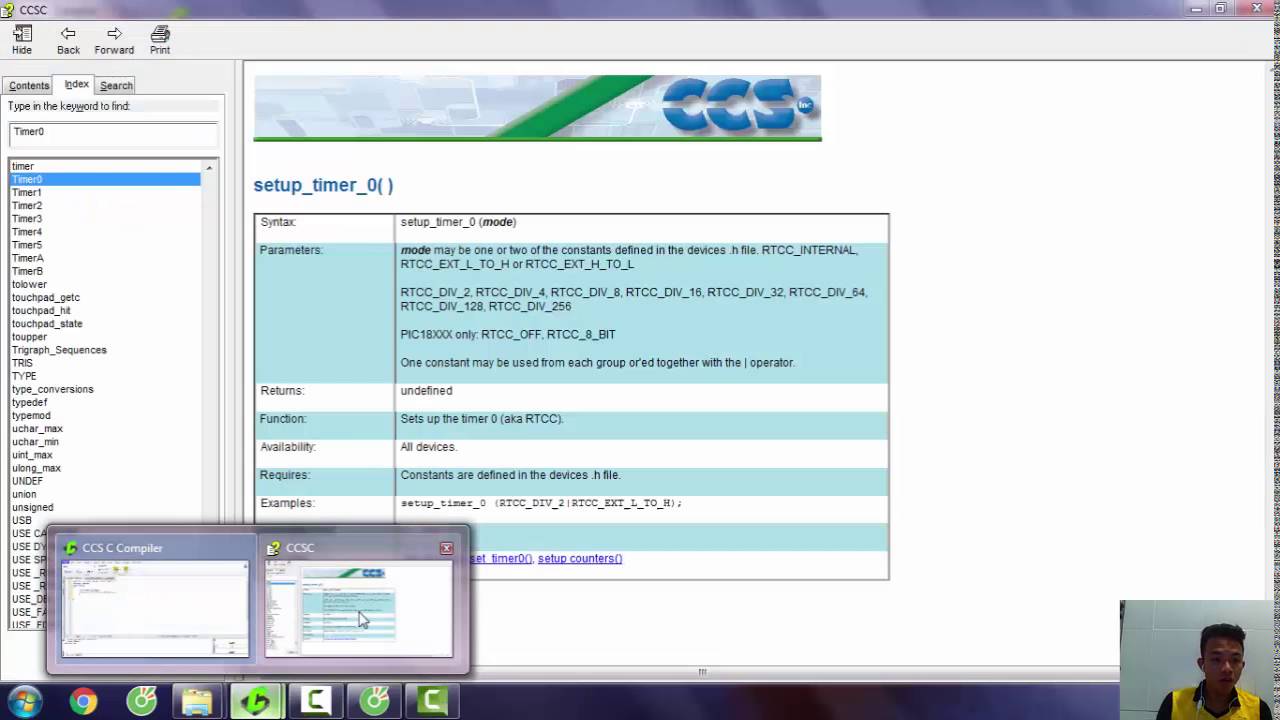
Task: Switch to the Search tab
Action: click(x=116, y=86)
